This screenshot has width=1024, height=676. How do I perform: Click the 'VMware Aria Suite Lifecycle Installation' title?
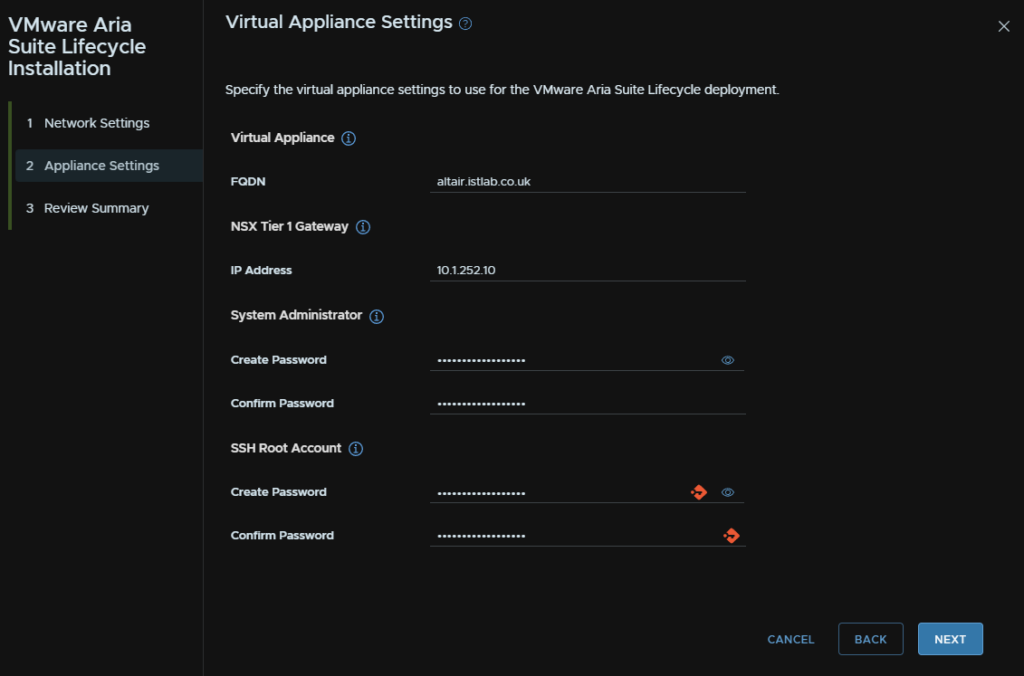76,46
